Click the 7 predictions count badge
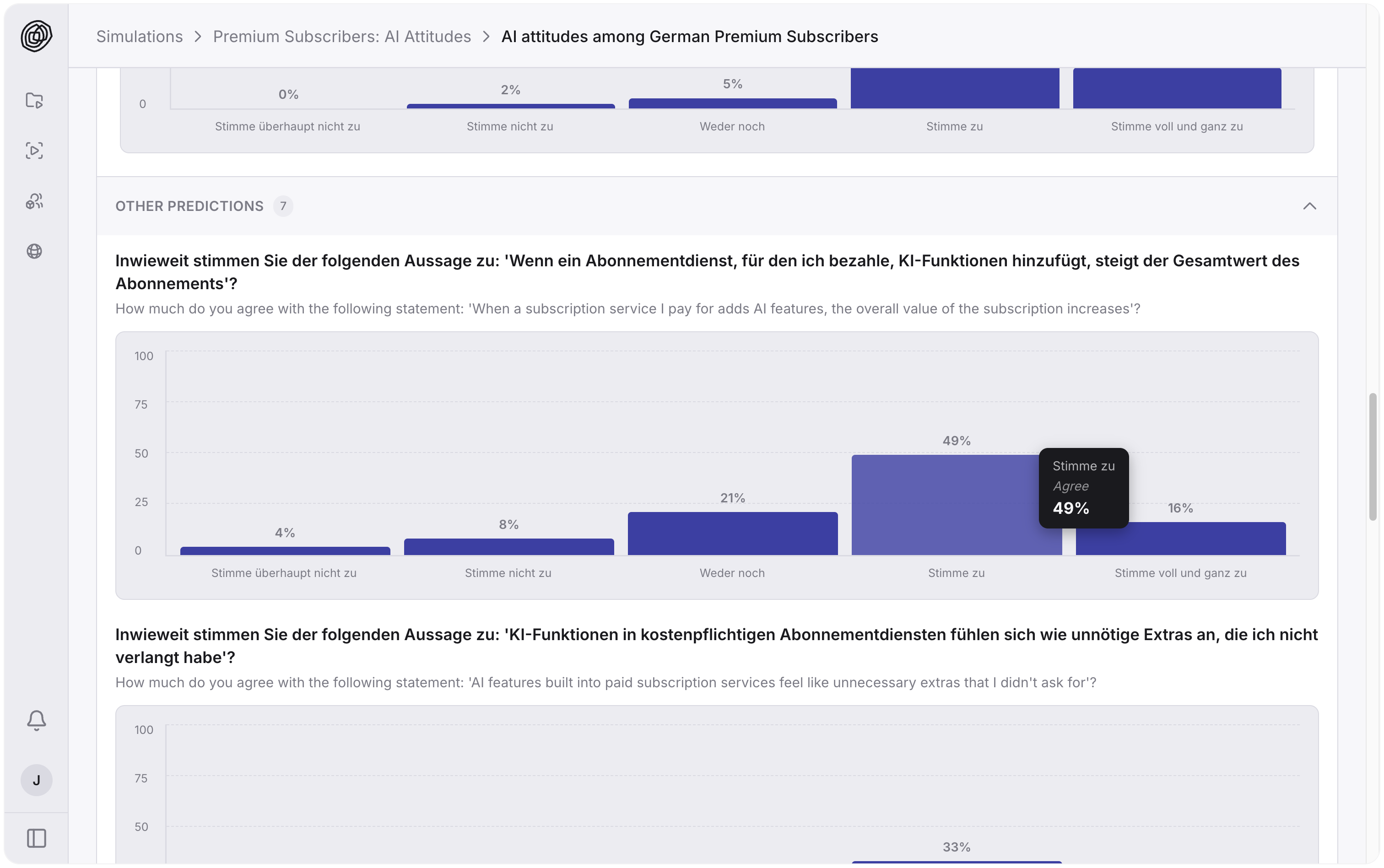 tap(283, 206)
